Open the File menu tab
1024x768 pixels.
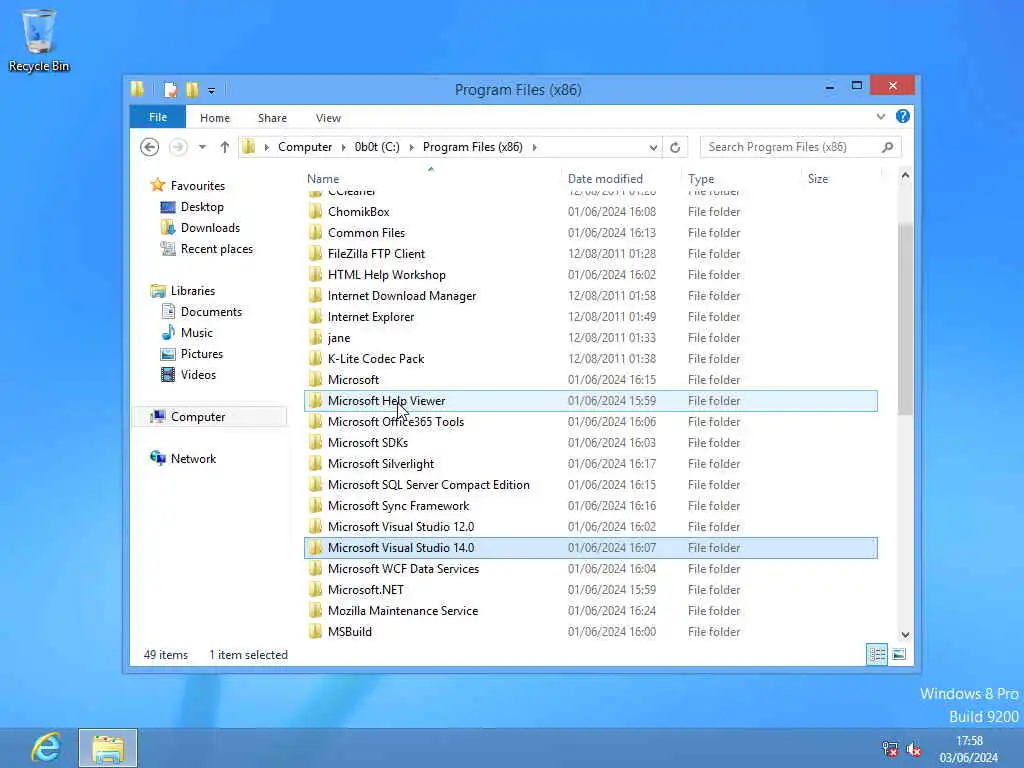[x=157, y=118]
